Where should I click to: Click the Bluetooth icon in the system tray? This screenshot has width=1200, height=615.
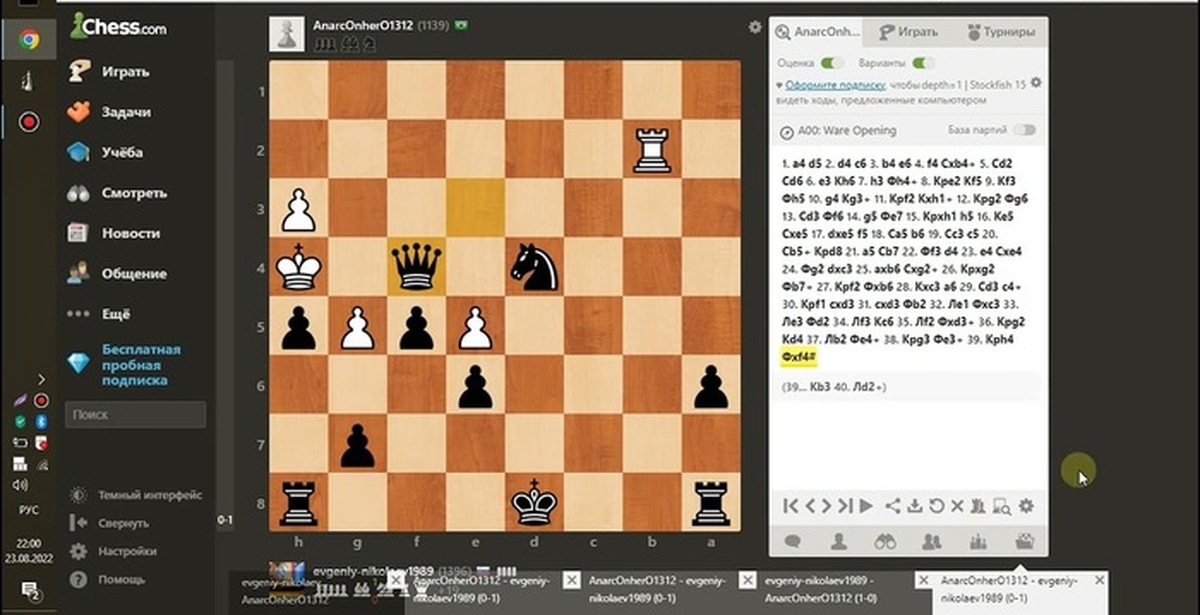42,421
